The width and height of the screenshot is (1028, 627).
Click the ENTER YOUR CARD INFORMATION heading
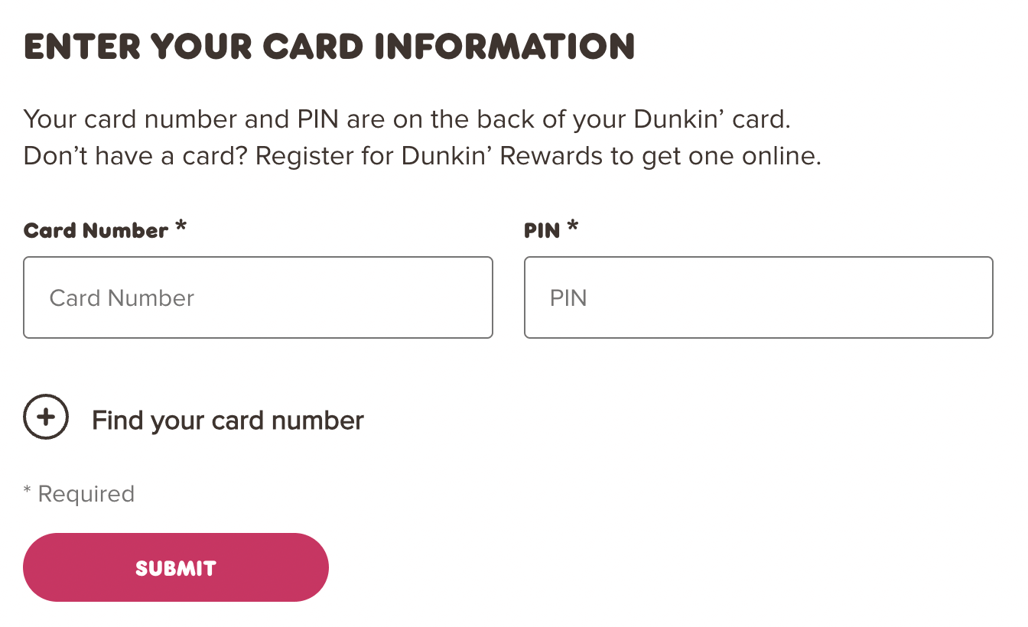[328, 45]
